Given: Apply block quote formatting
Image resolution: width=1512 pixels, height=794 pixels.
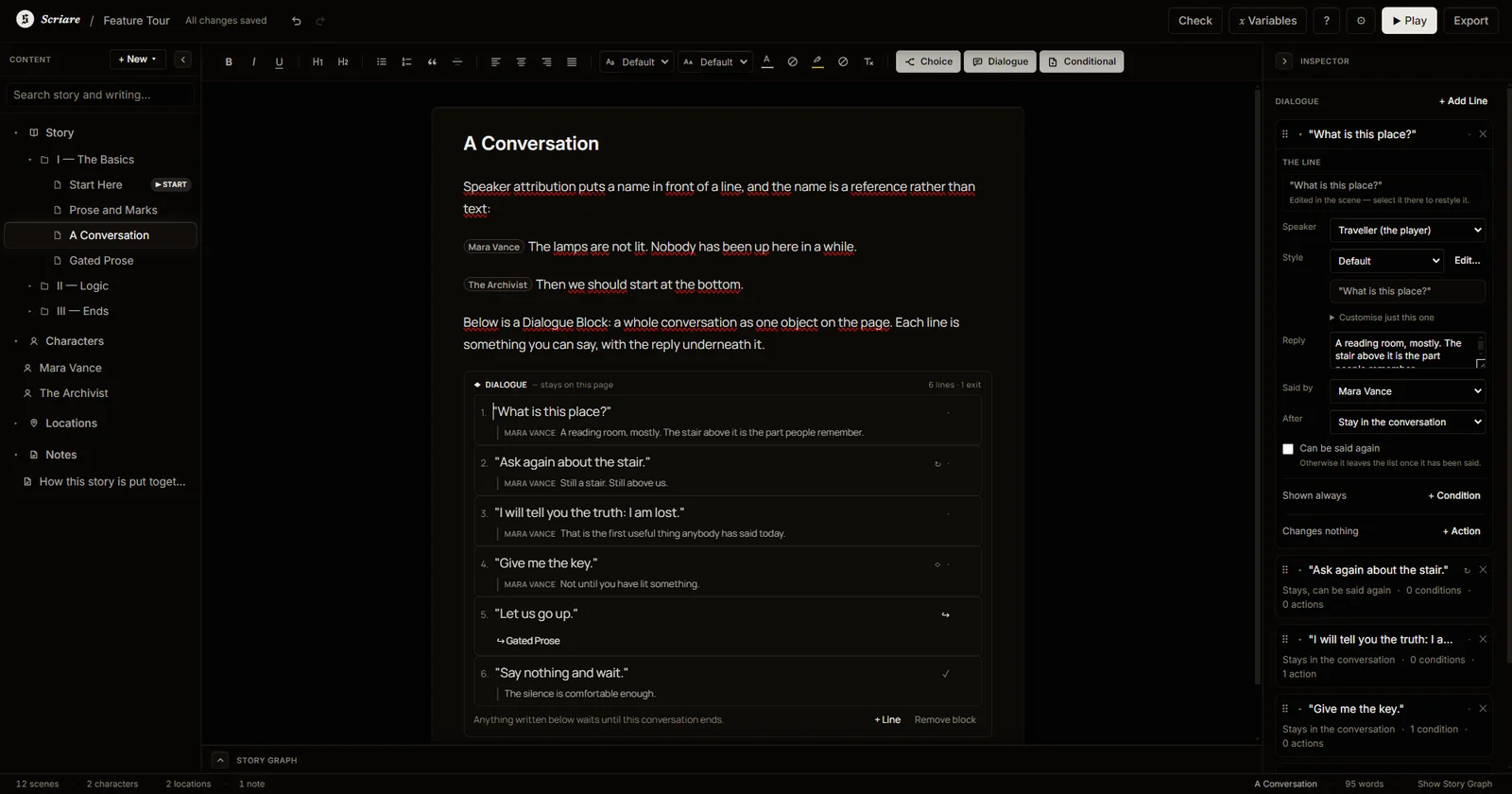Looking at the screenshot, I should point(432,61).
